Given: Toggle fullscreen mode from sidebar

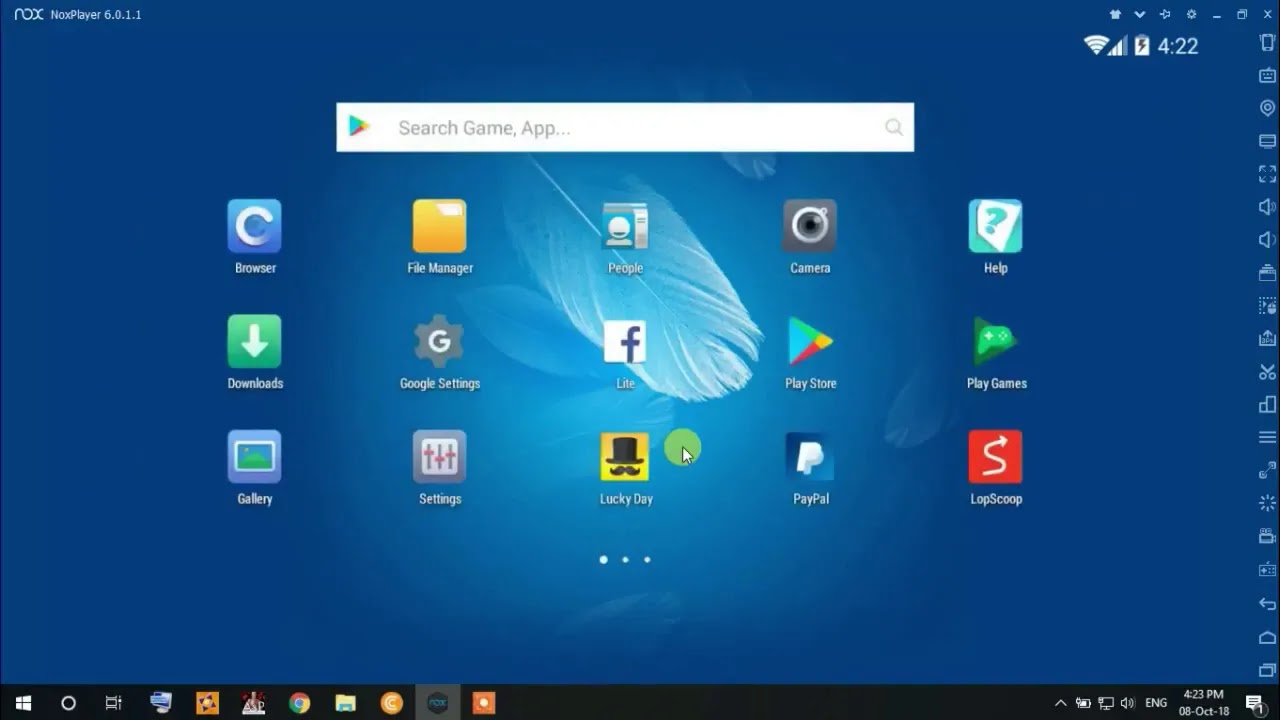Looking at the screenshot, I should [x=1267, y=174].
